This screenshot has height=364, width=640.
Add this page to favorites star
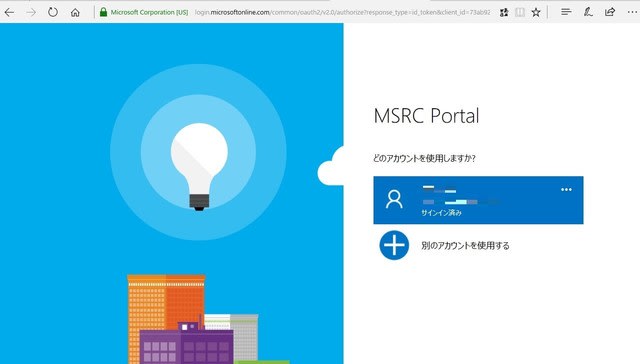tap(536, 12)
